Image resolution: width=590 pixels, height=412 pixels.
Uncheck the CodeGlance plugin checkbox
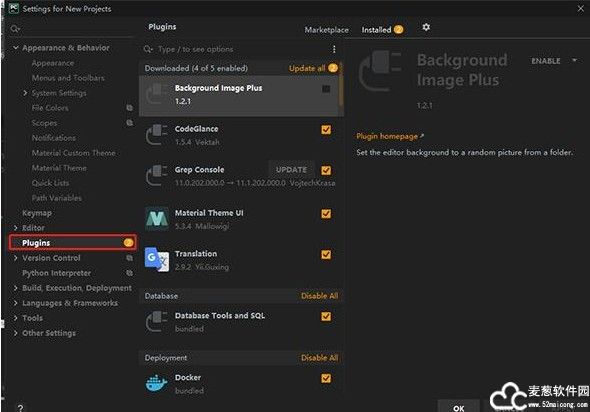(x=326, y=130)
